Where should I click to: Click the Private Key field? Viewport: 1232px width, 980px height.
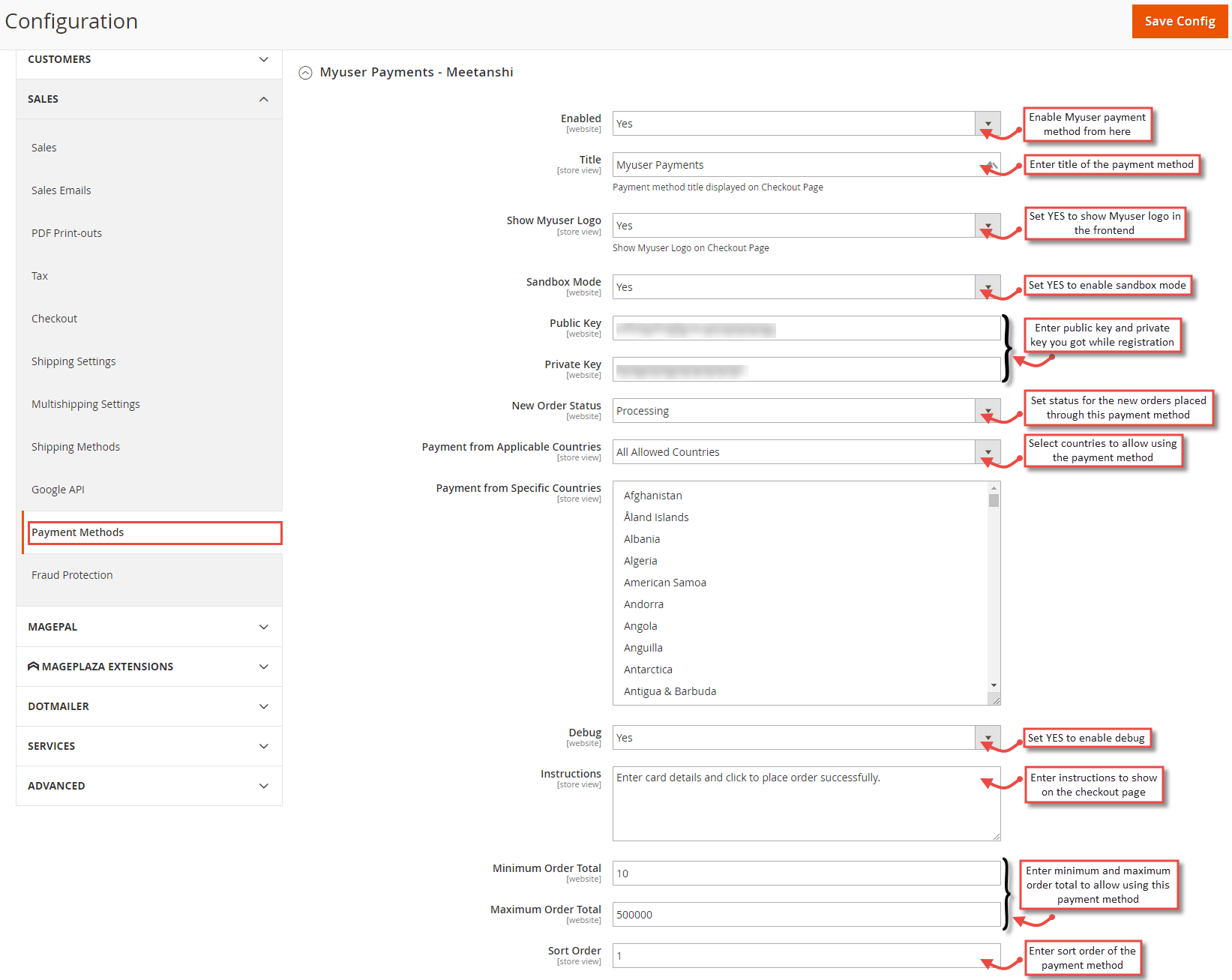point(806,370)
